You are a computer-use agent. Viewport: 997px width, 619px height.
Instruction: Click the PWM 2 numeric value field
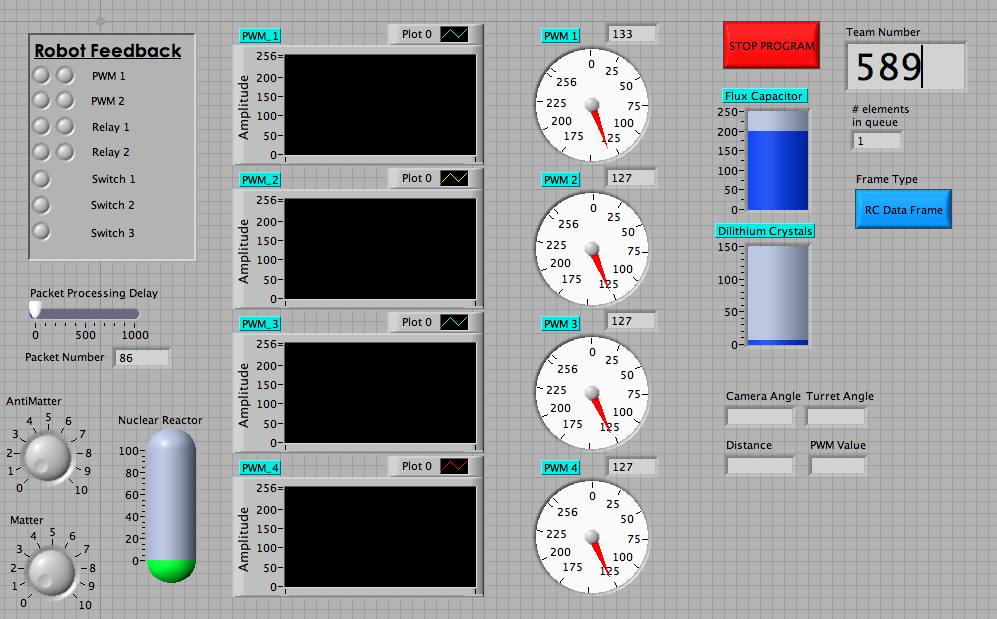pyautogui.click(x=631, y=178)
